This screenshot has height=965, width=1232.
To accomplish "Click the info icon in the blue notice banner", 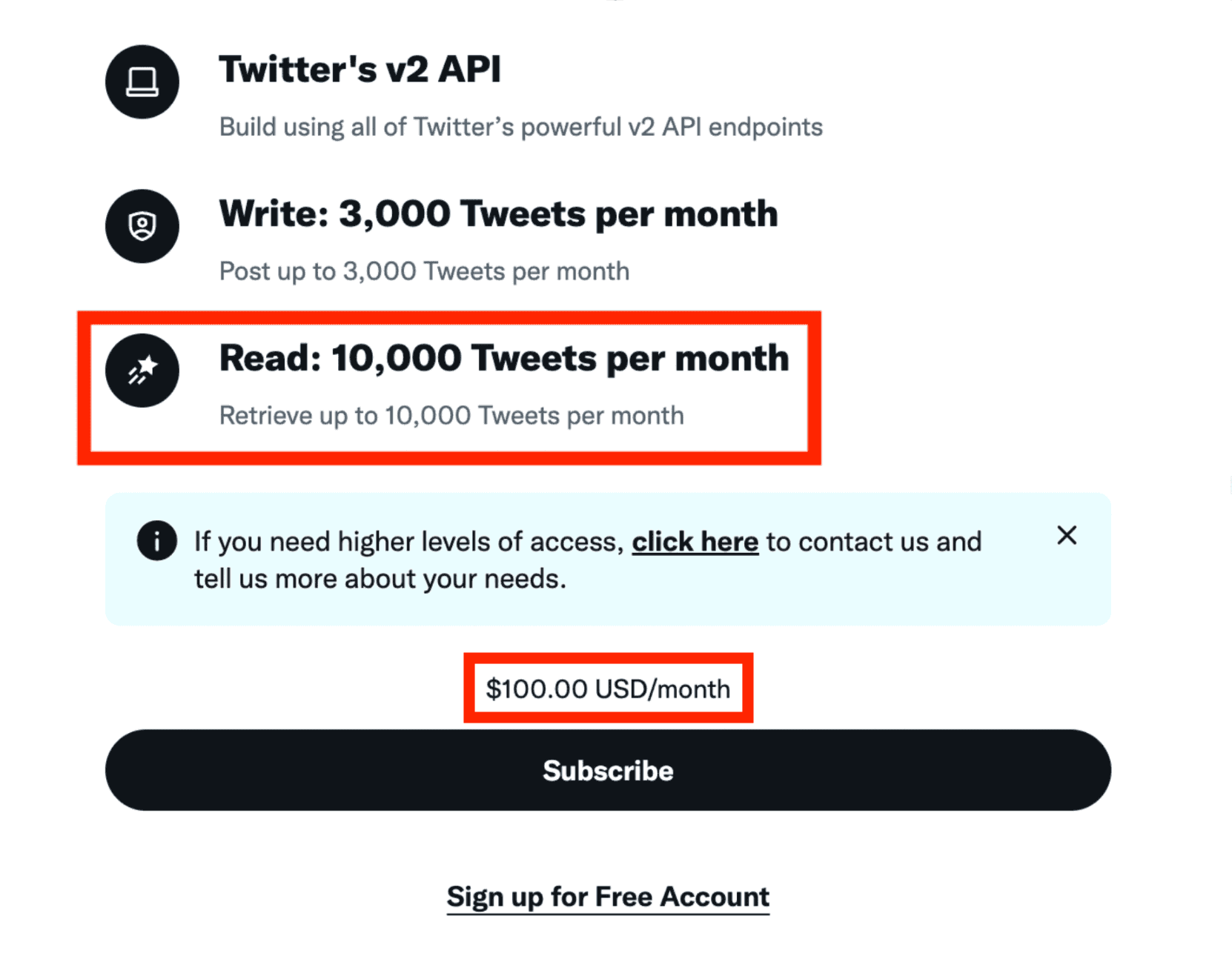I will (x=156, y=541).
